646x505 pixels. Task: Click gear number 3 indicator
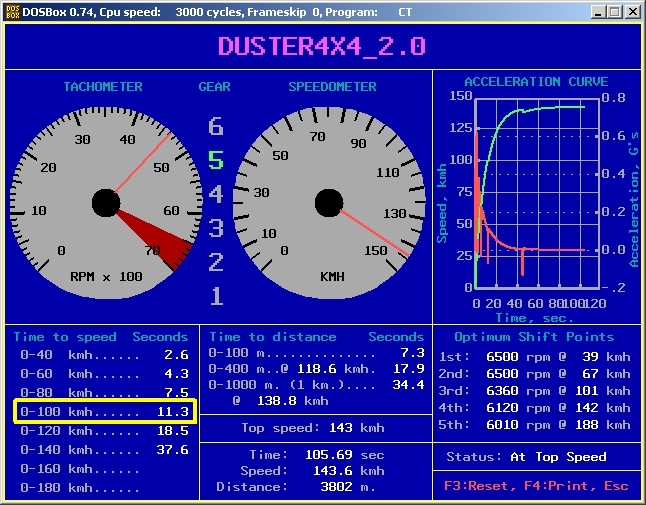(215, 228)
